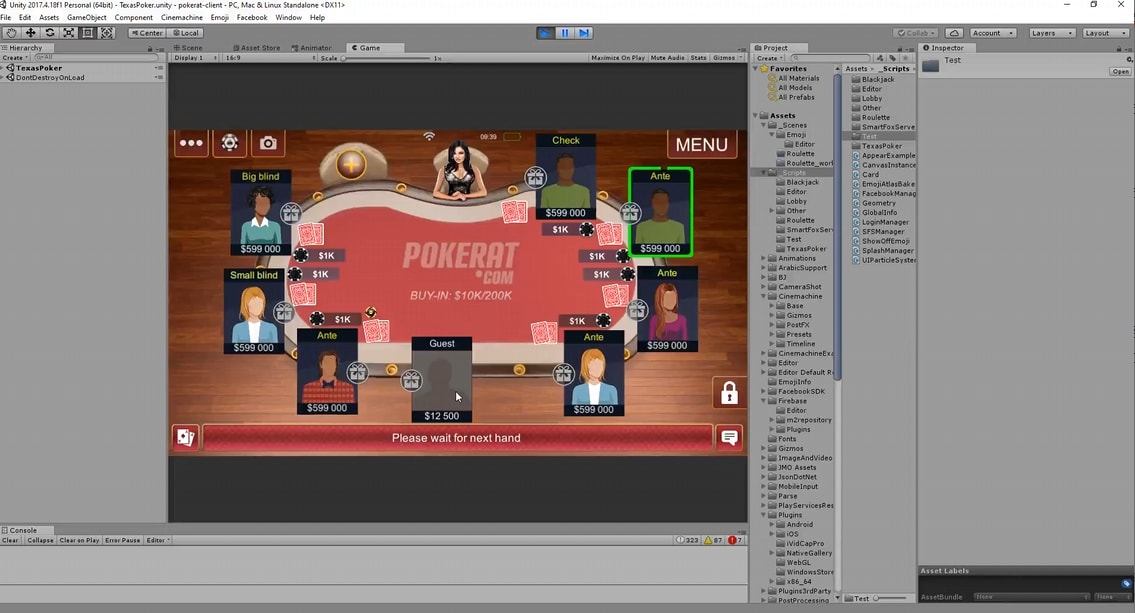Select the Rect transform tool
This screenshot has width=1135, height=613.
tap(88, 33)
